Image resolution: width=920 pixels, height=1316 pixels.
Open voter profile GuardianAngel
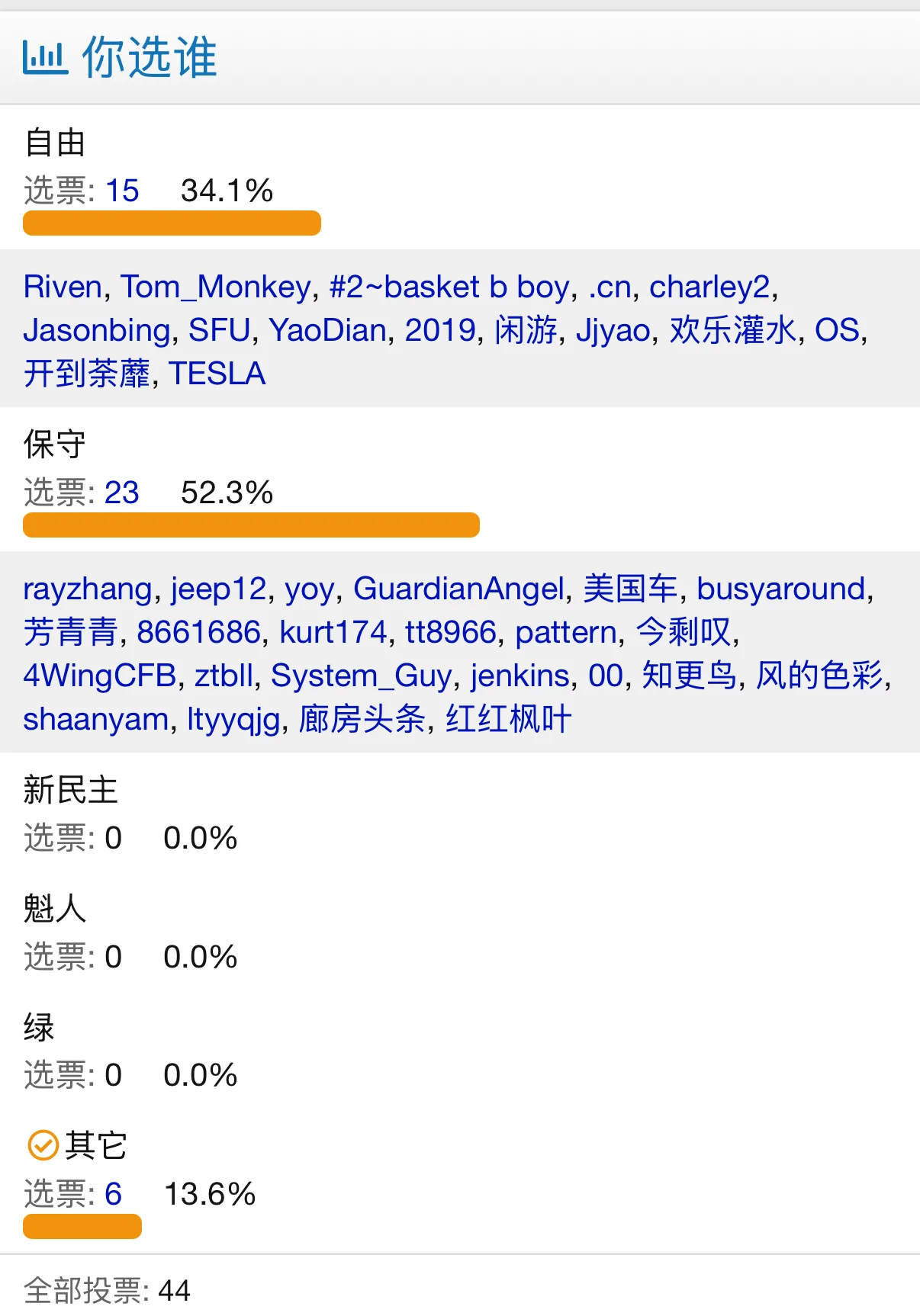458,589
